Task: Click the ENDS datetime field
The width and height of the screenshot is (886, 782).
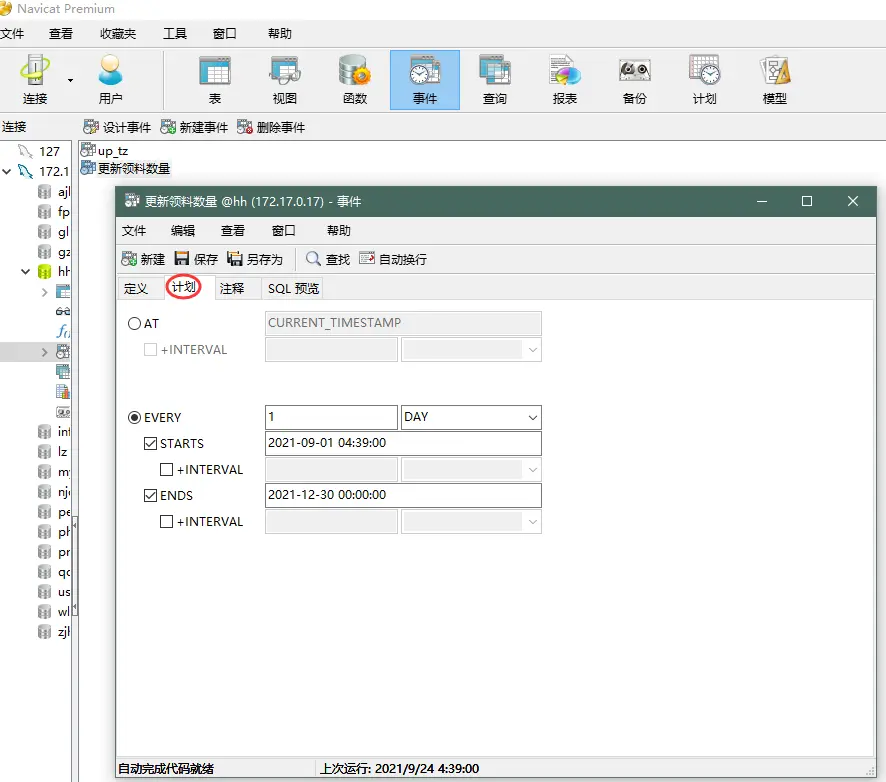Action: [403, 496]
